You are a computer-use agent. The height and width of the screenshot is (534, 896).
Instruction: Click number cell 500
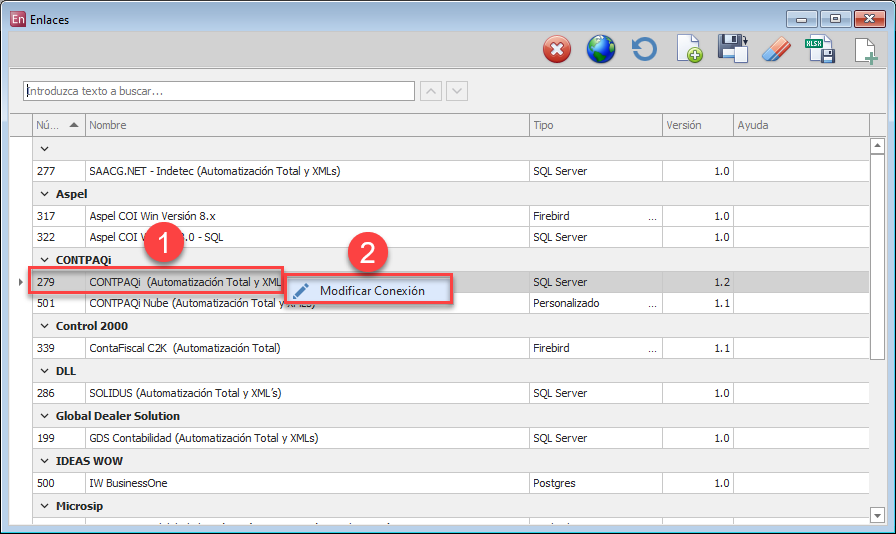59,483
